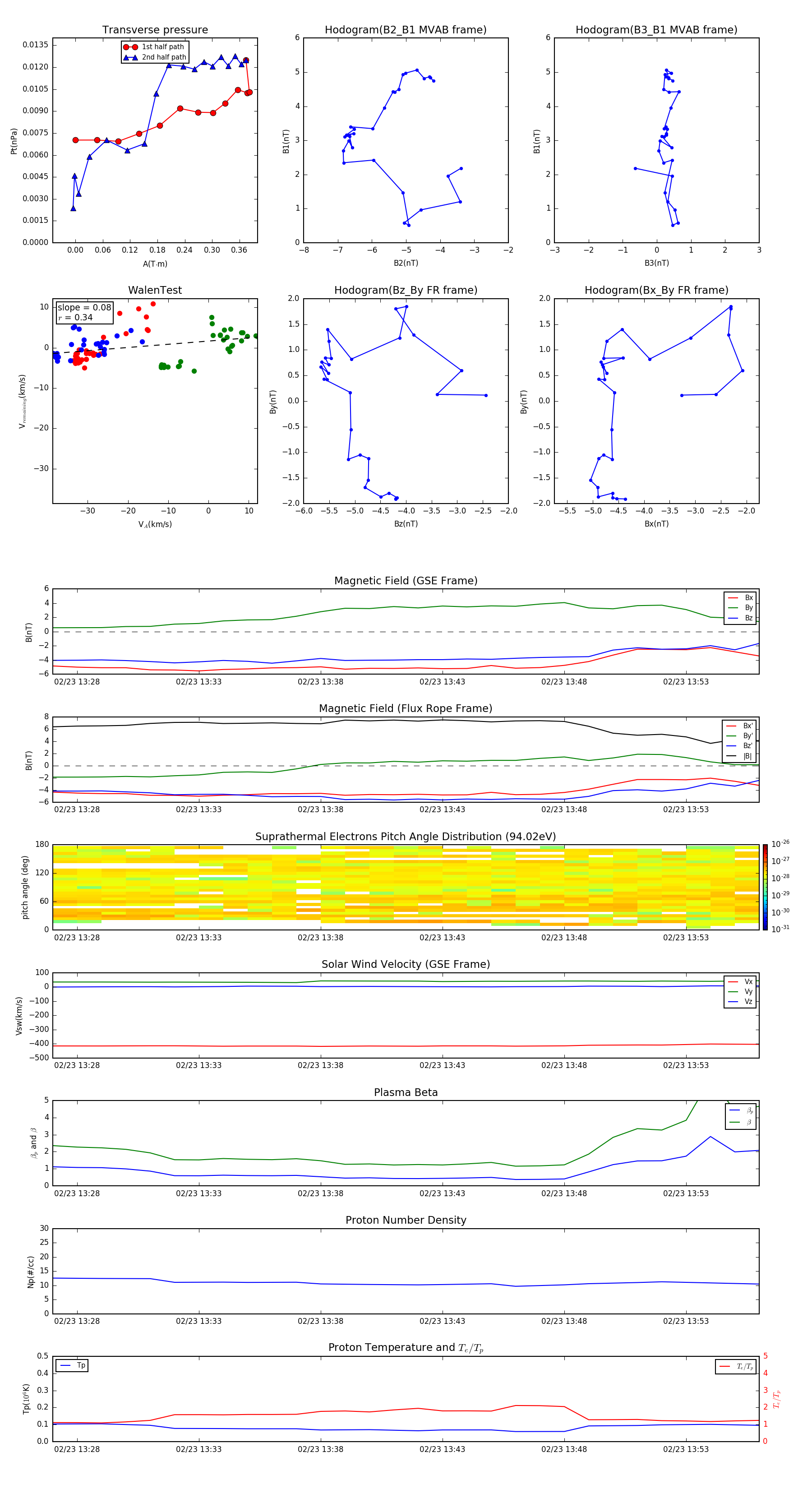The width and height of the screenshot is (812, 1489).
Task: Select the red 'Te/Tp' legend entry
Action: pyautogui.click(x=736, y=1366)
